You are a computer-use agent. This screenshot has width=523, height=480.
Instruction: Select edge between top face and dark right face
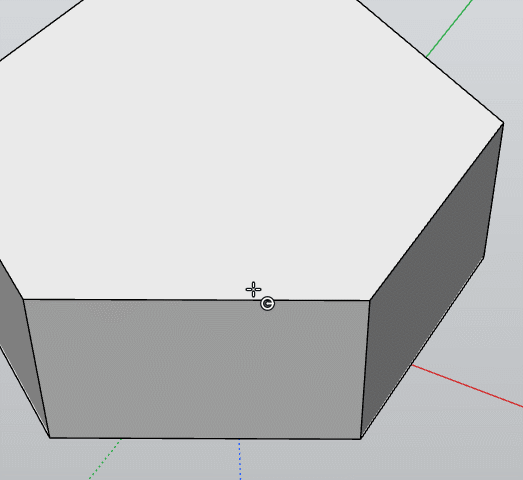(437, 212)
